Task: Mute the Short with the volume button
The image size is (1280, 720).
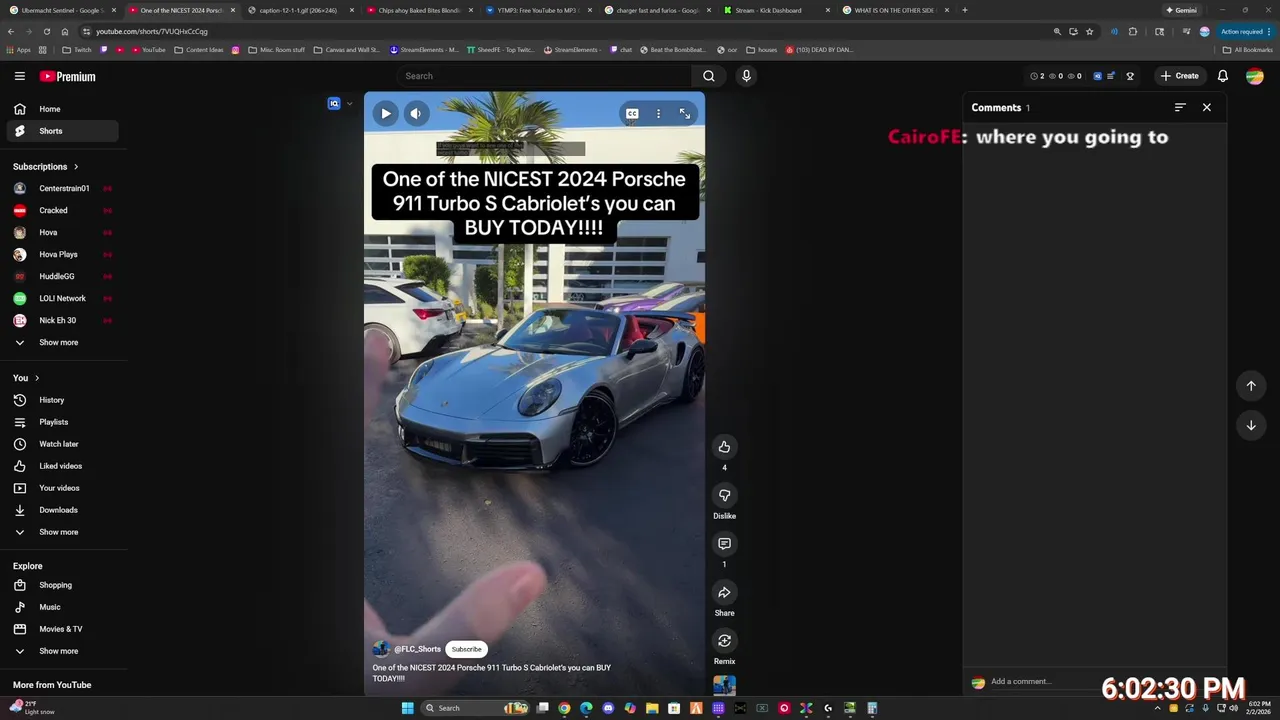Action: 416,113
